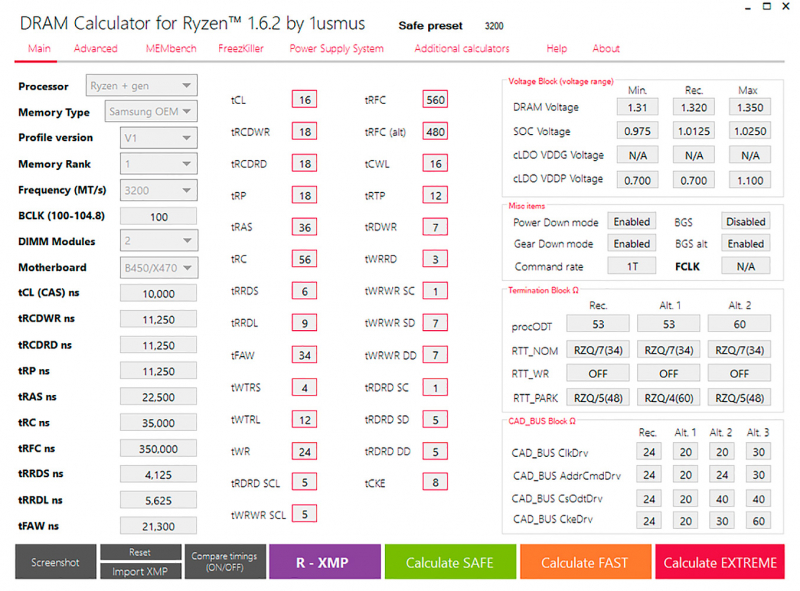Screen dimensions: 800x591
Task: Click the purple R - XMP button
Action: (324, 562)
